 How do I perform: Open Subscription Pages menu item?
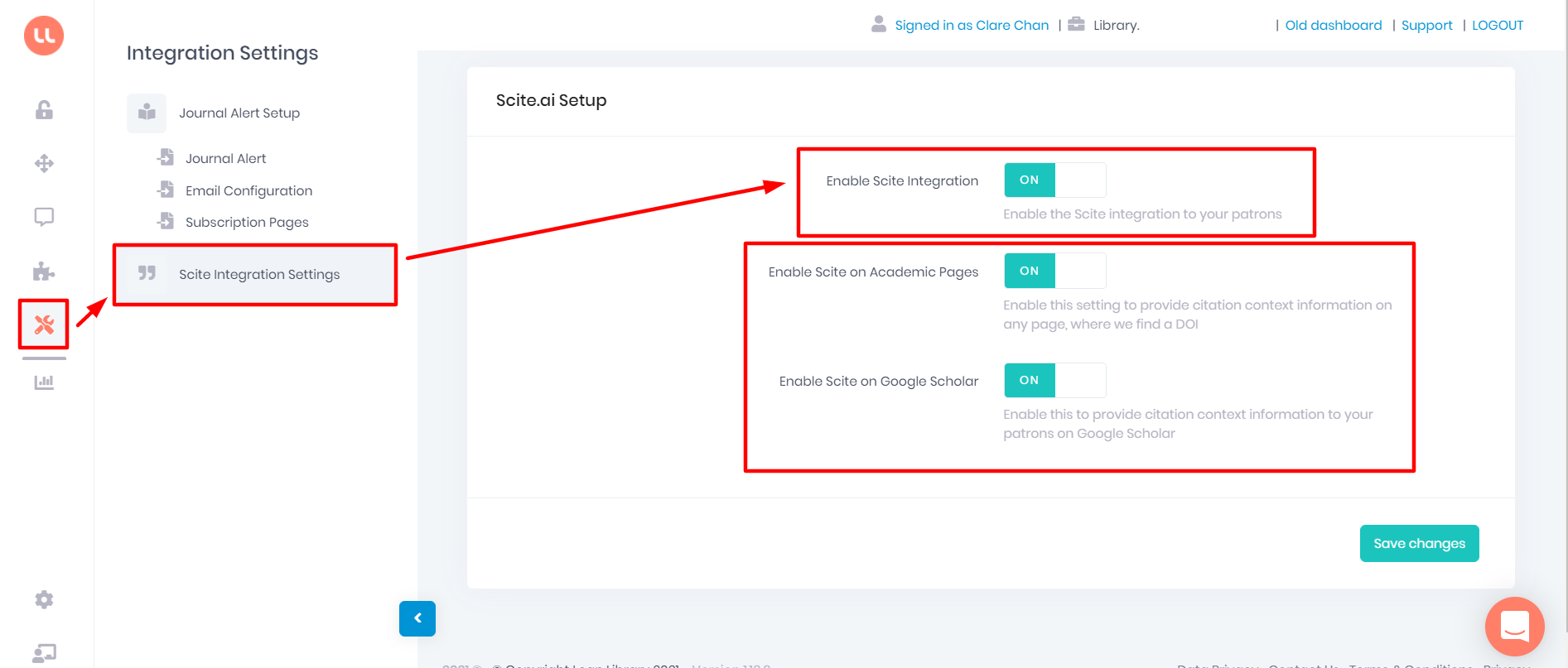coord(247,222)
